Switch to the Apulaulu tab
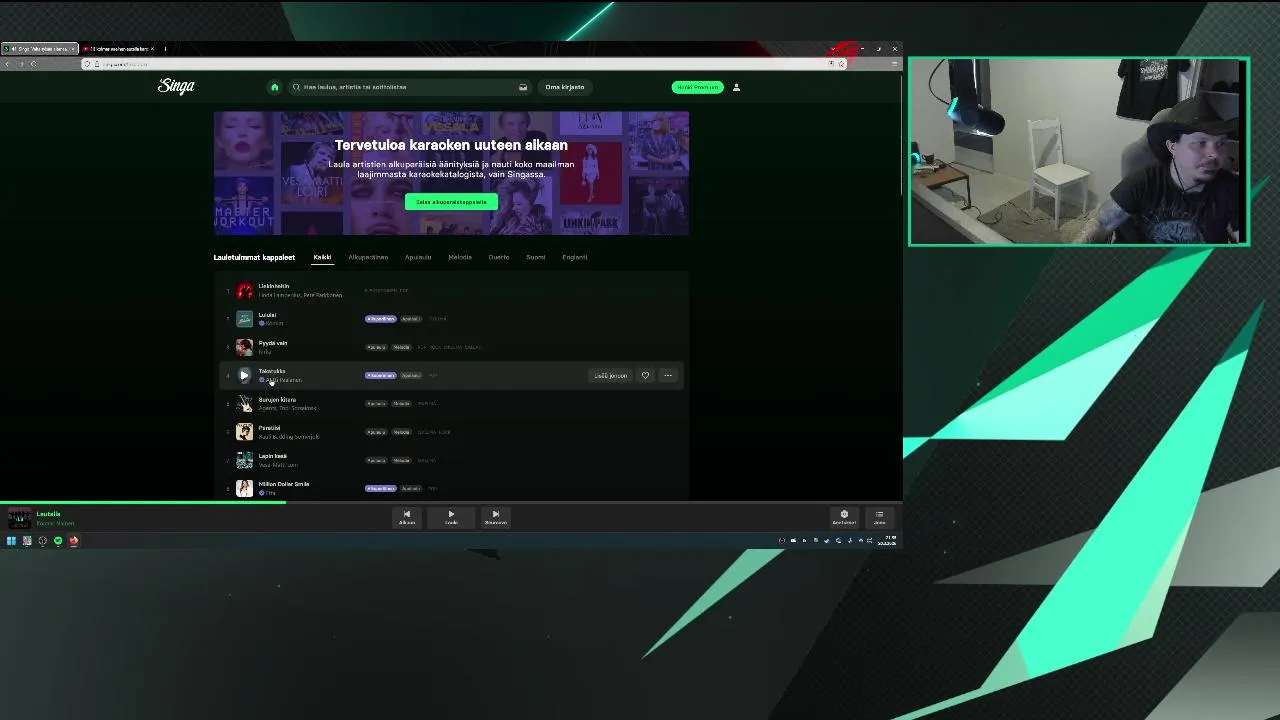 418,257
